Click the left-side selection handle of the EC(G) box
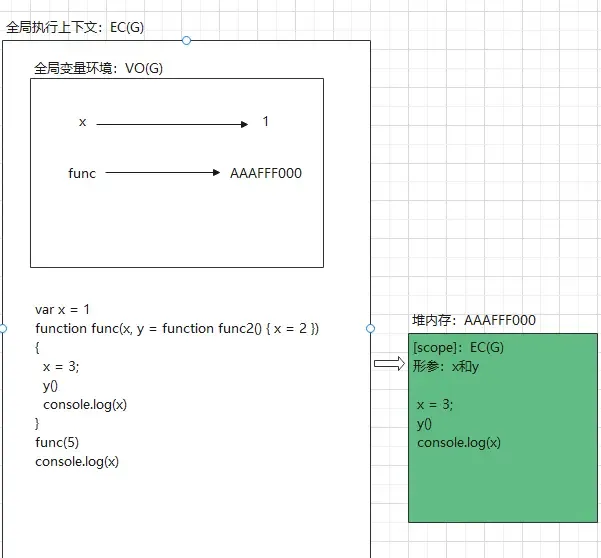 click(x=3, y=328)
